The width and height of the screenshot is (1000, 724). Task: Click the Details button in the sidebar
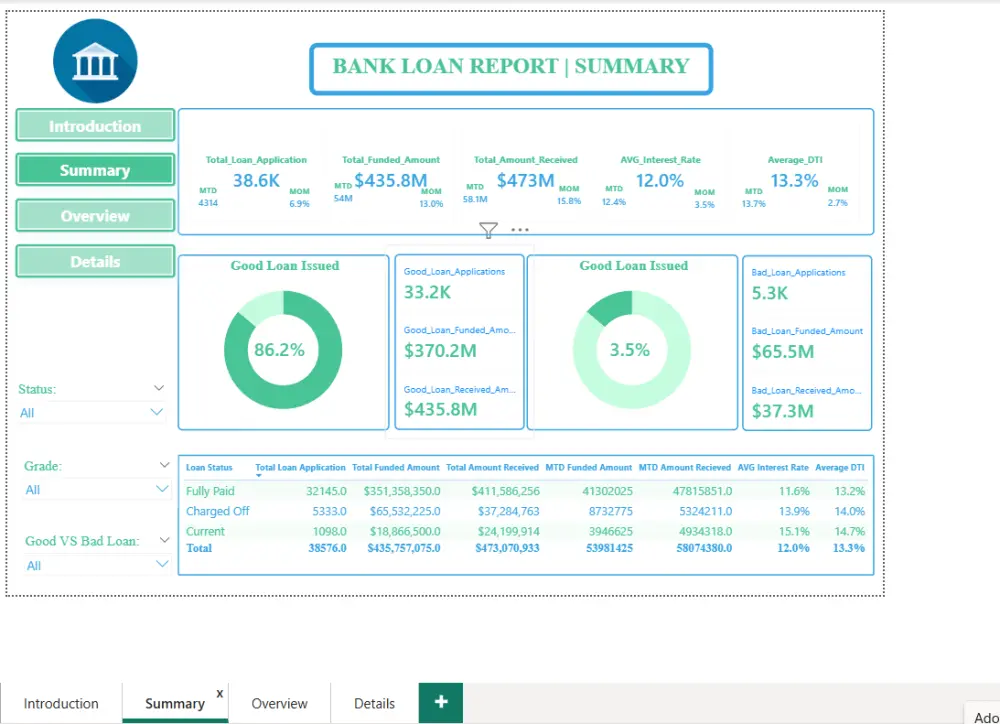tap(94, 261)
